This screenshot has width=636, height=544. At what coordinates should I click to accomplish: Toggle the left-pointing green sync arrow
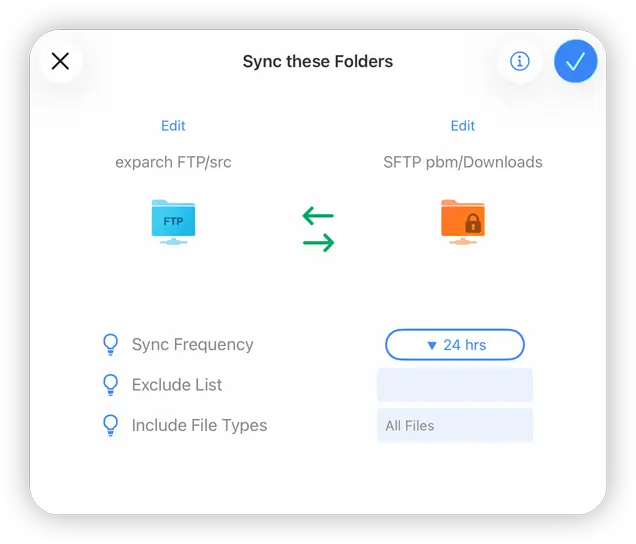(x=318, y=216)
